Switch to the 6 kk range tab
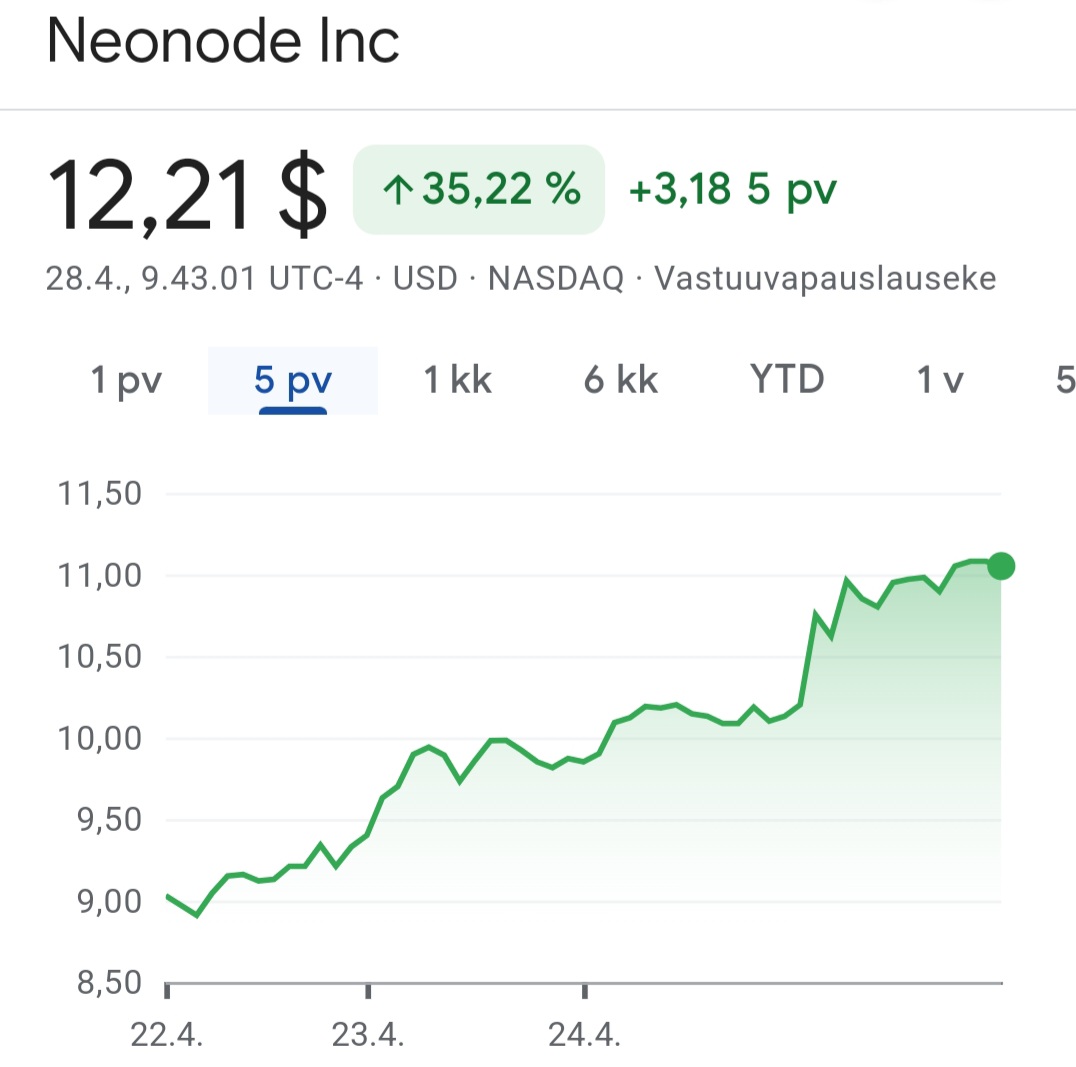The height and width of the screenshot is (1067, 1076). tap(621, 381)
